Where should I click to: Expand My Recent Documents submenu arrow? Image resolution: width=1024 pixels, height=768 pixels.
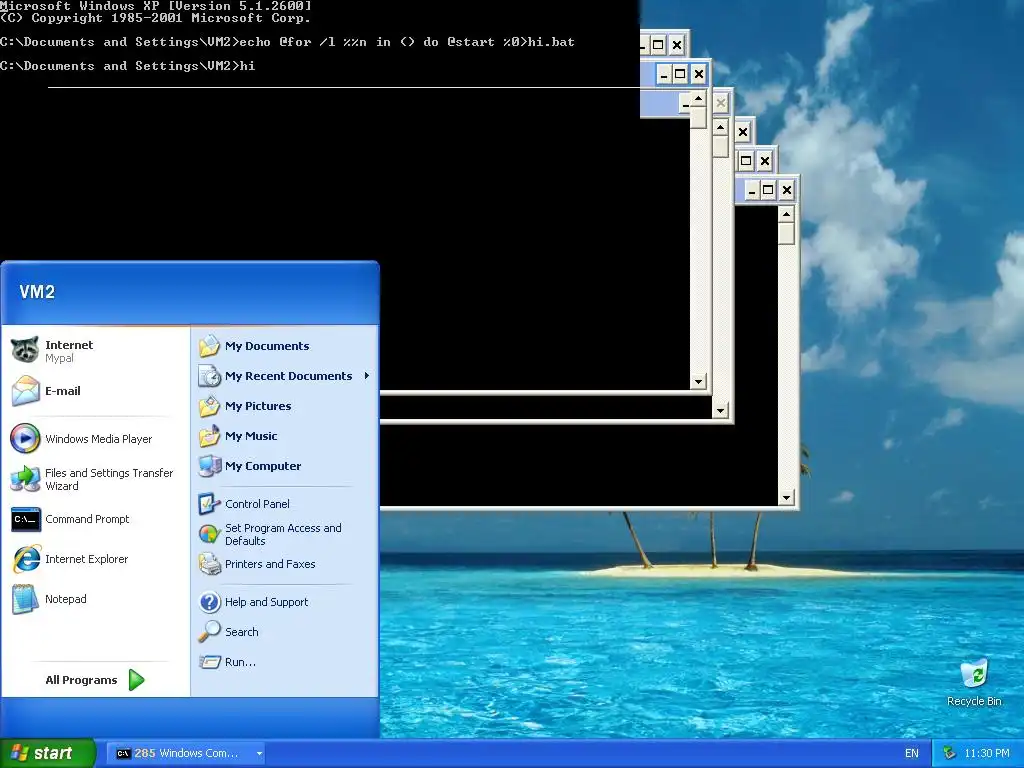tap(367, 376)
